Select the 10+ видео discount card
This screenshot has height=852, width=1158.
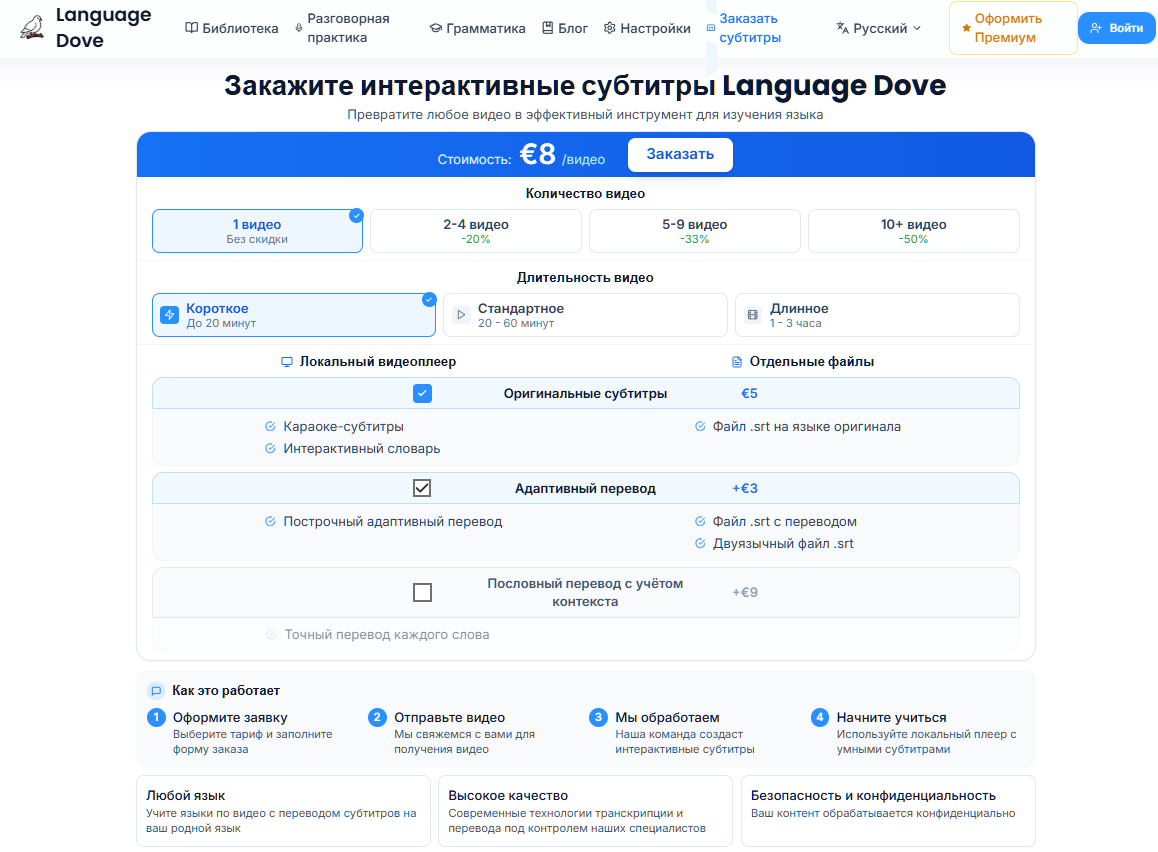tap(913, 230)
